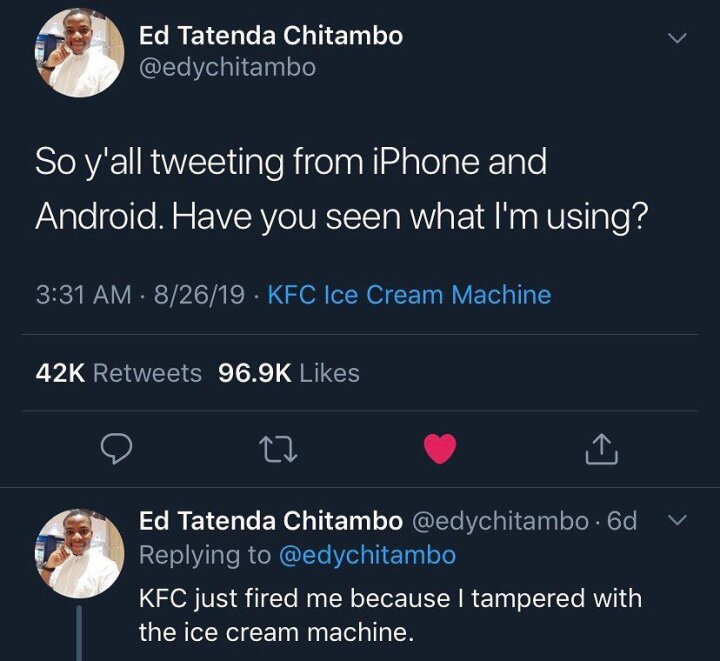Open the main tweet's profile picture
The height and width of the screenshot is (661, 720).
pos(80,53)
